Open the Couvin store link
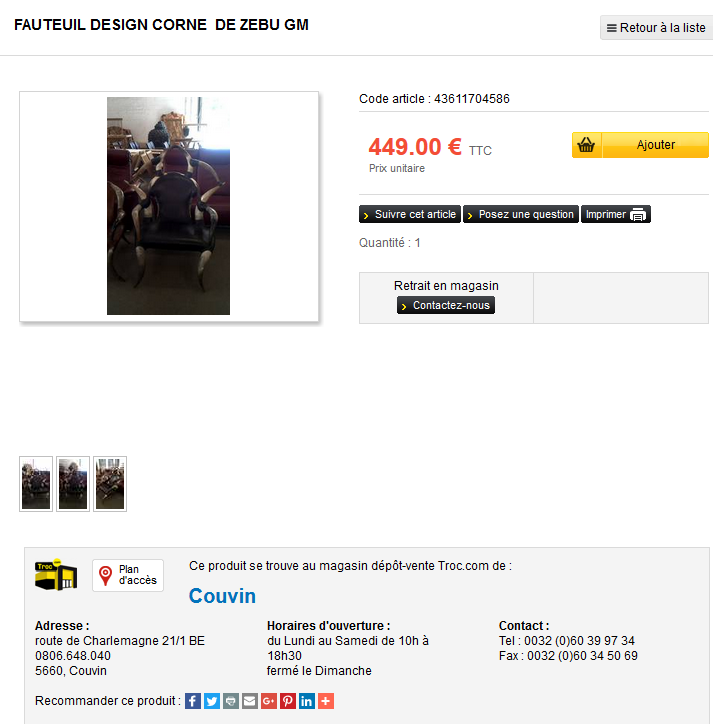This screenshot has height=724, width=713. coord(222,596)
